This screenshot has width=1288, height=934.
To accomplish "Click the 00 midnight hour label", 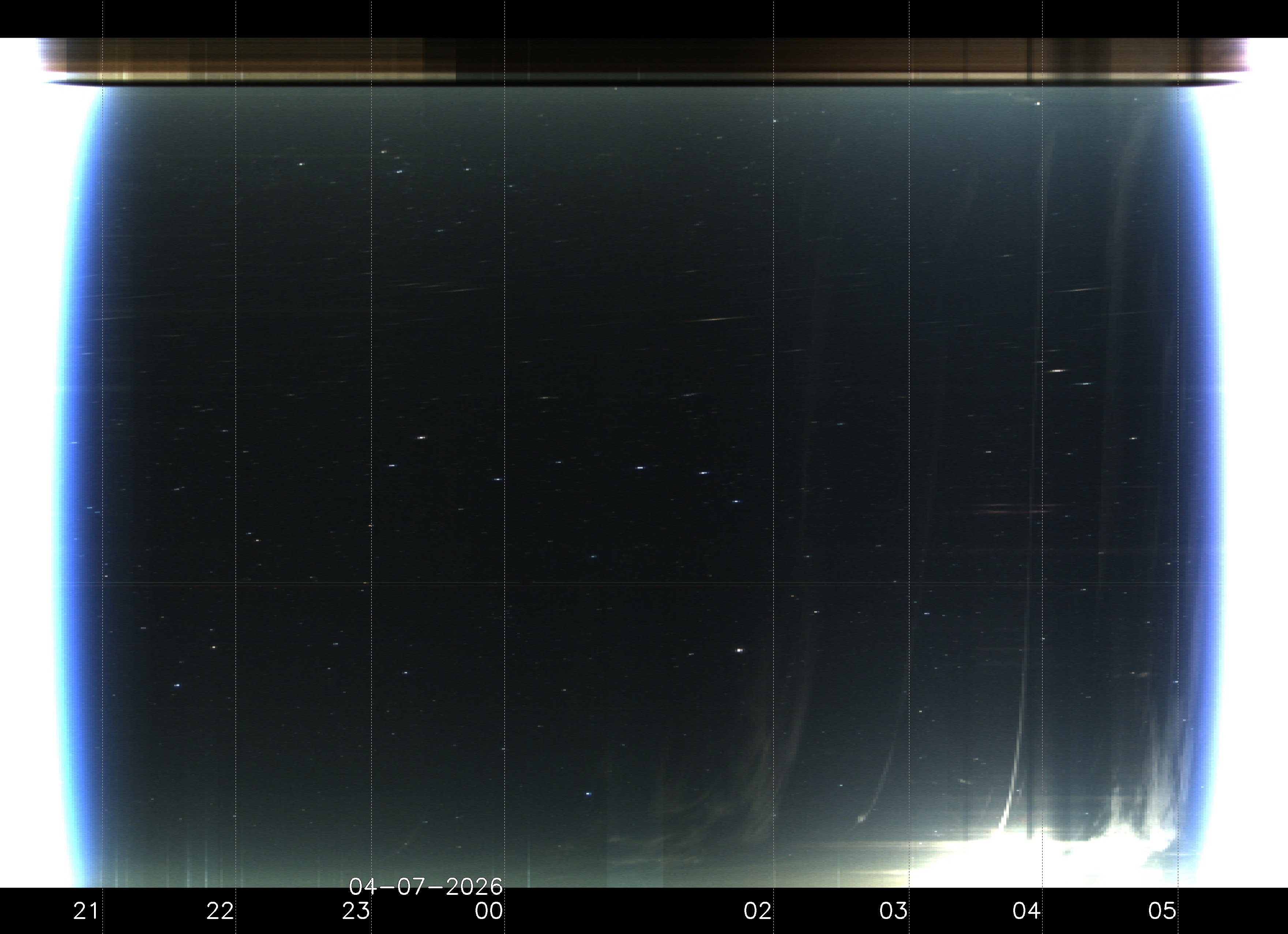I will [x=489, y=911].
